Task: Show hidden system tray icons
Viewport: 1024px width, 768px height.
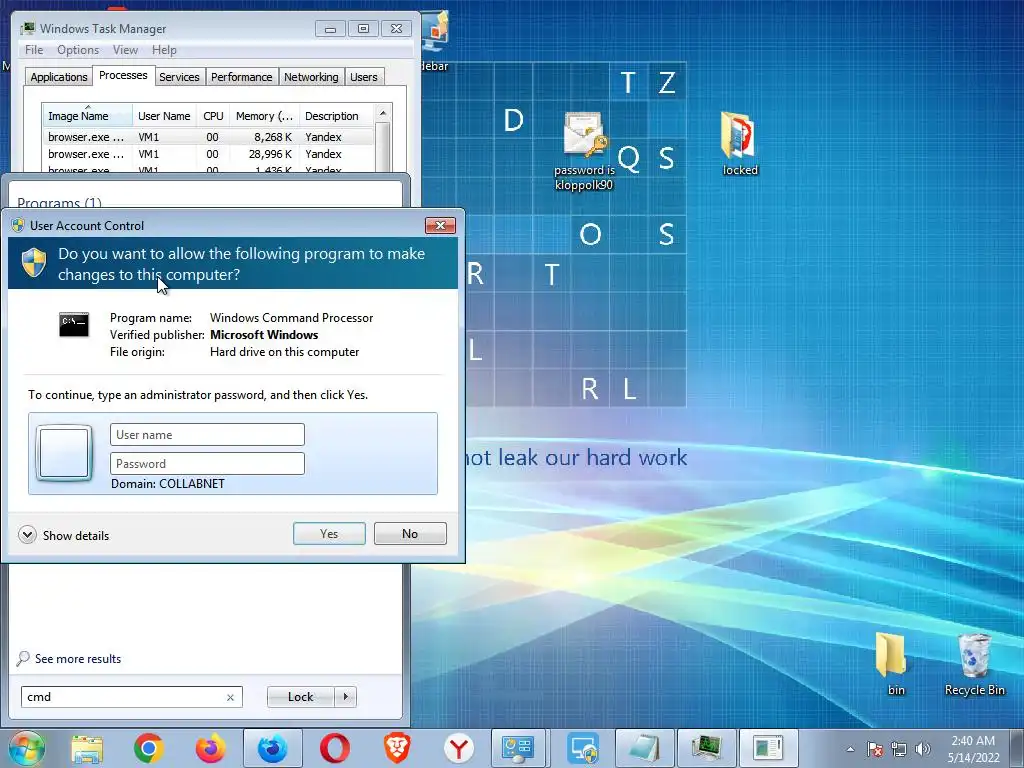Action: coord(850,749)
